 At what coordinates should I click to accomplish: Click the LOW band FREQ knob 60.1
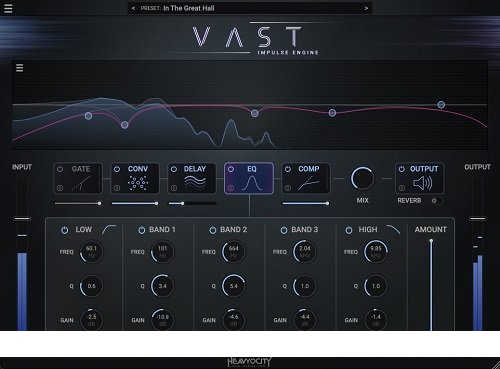(x=91, y=252)
